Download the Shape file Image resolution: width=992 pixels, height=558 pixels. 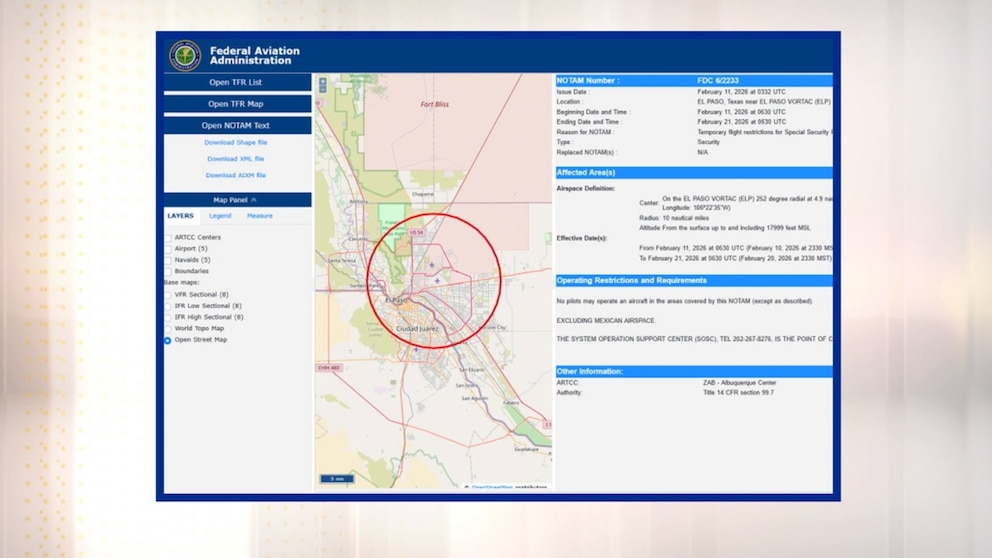pos(236,143)
